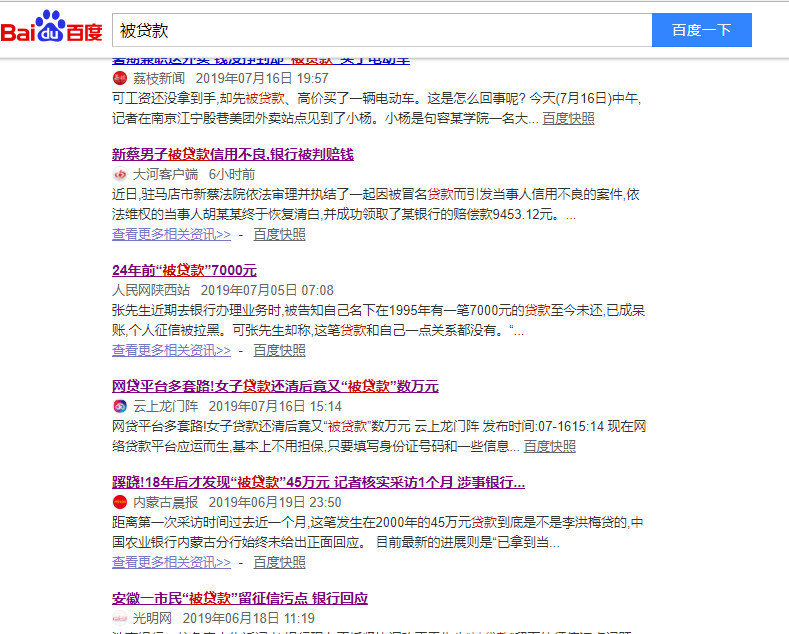Click the 云上龙门阵 source name
This screenshot has width=789, height=634.
[166, 406]
